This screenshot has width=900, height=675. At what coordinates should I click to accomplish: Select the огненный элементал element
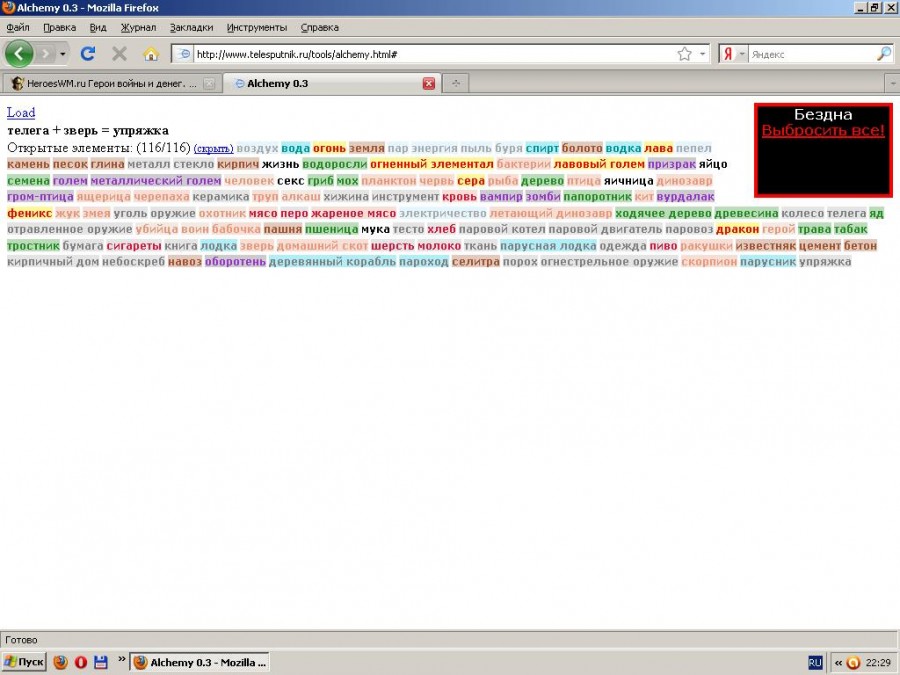tap(431, 164)
